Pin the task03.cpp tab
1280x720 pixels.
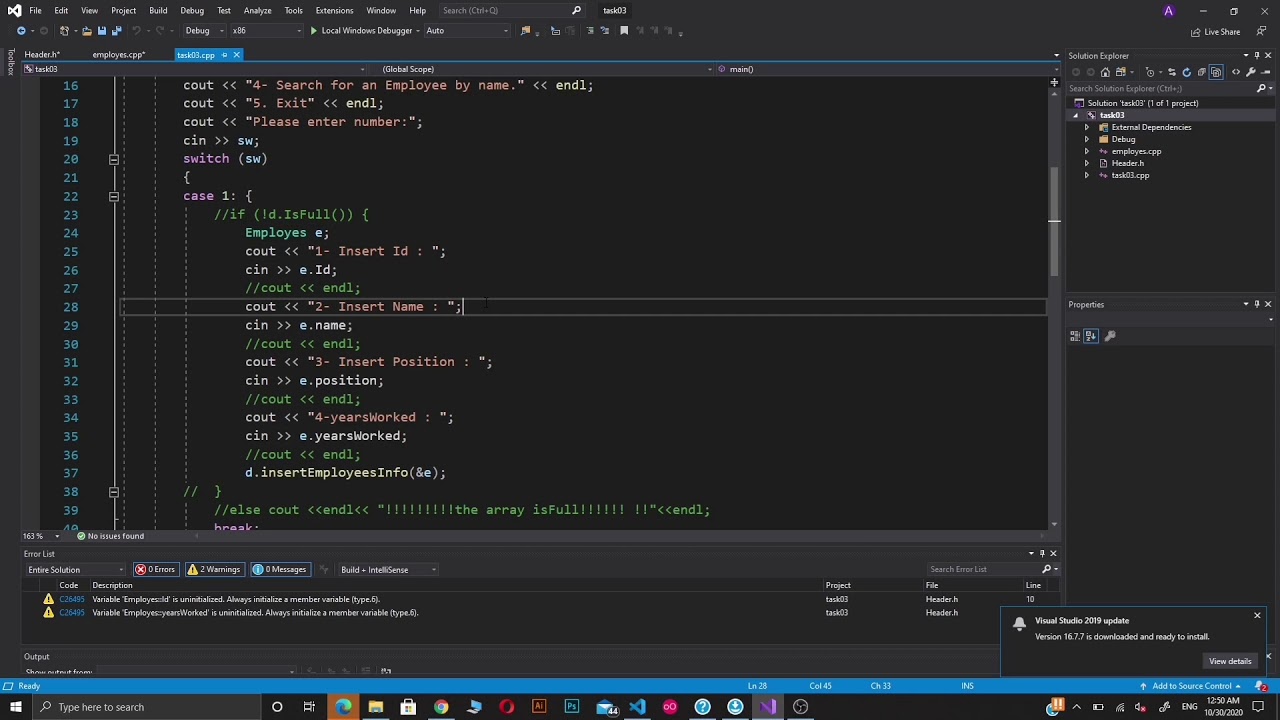coord(223,55)
